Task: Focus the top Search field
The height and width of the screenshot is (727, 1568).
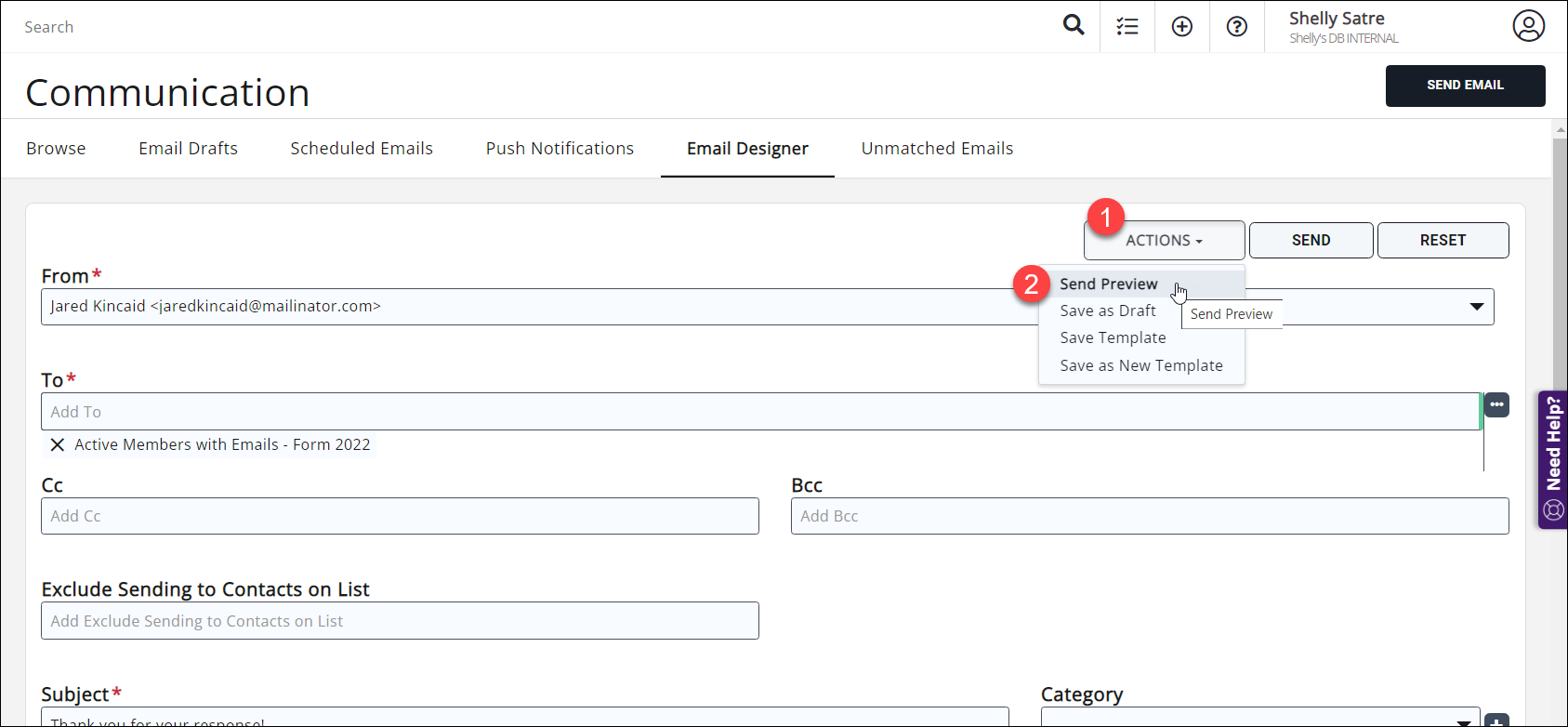Action: point(530,27)
